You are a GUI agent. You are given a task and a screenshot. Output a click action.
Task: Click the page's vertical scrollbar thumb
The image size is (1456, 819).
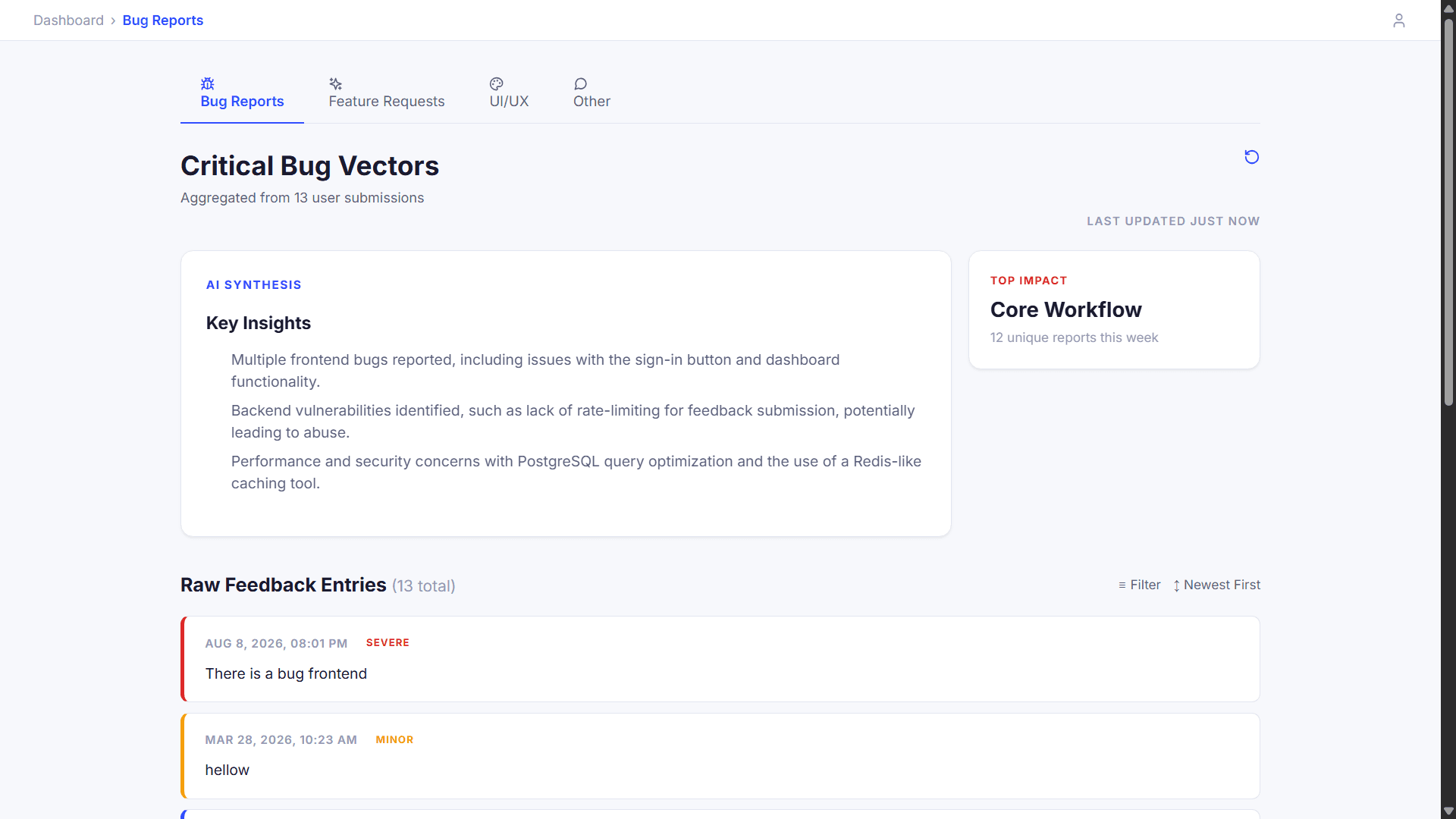tap(1448, 212)
